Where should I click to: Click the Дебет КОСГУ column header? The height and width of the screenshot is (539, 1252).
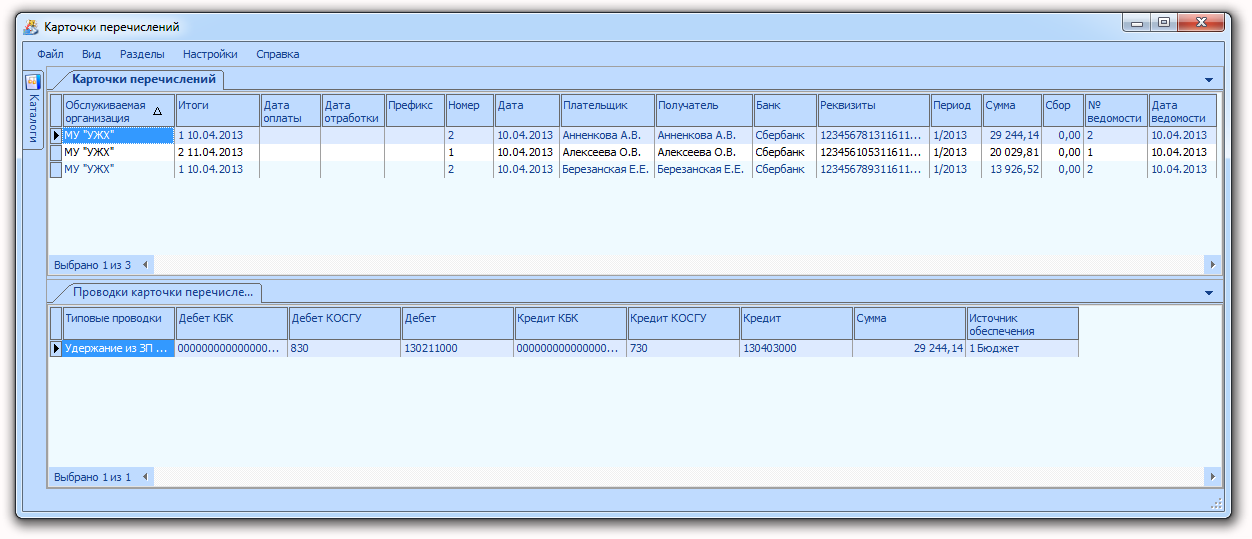pos(345,324)
